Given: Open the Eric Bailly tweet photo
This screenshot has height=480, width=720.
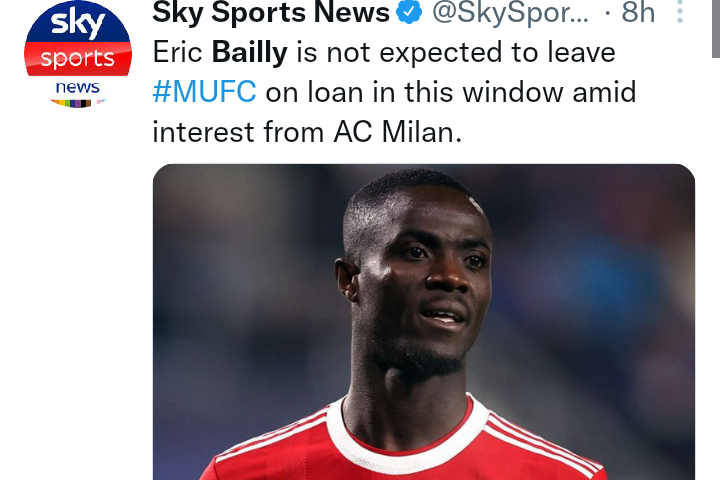Looking at the screenshot, I should [423, 322].
